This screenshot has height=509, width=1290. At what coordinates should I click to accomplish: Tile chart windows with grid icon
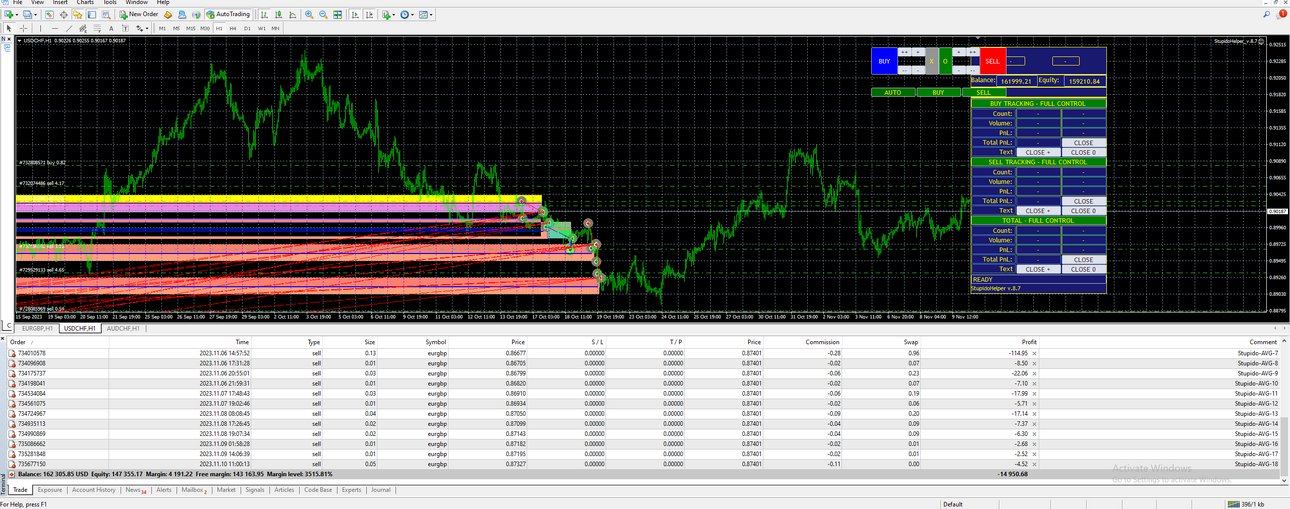[x=337, y=14]
